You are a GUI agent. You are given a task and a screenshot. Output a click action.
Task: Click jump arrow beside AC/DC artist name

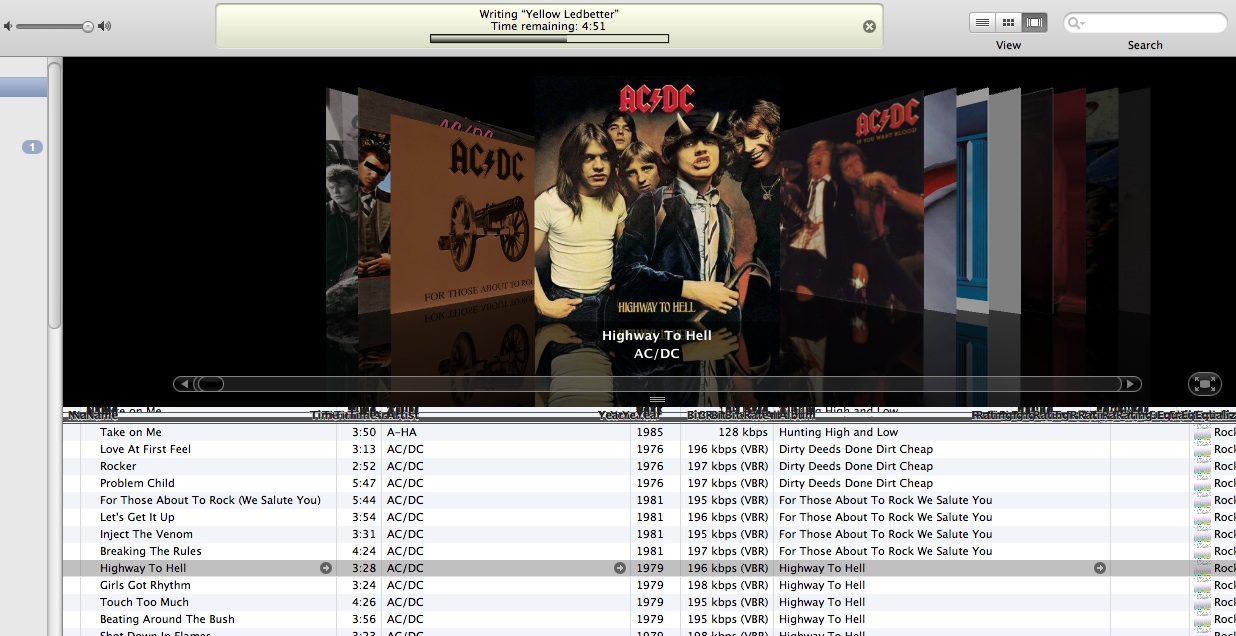coord(618,567)
